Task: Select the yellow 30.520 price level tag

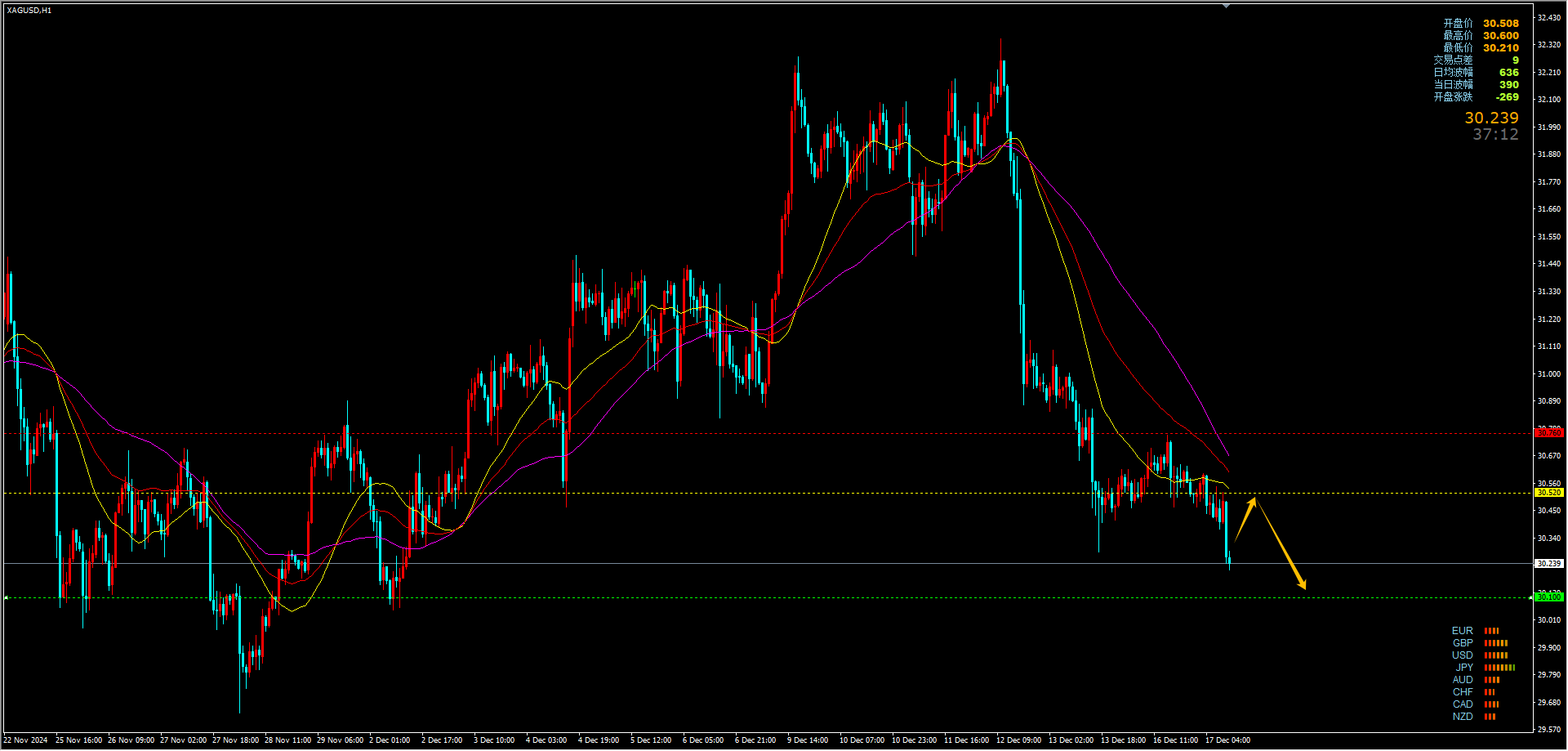Action: click(1548, 493)
